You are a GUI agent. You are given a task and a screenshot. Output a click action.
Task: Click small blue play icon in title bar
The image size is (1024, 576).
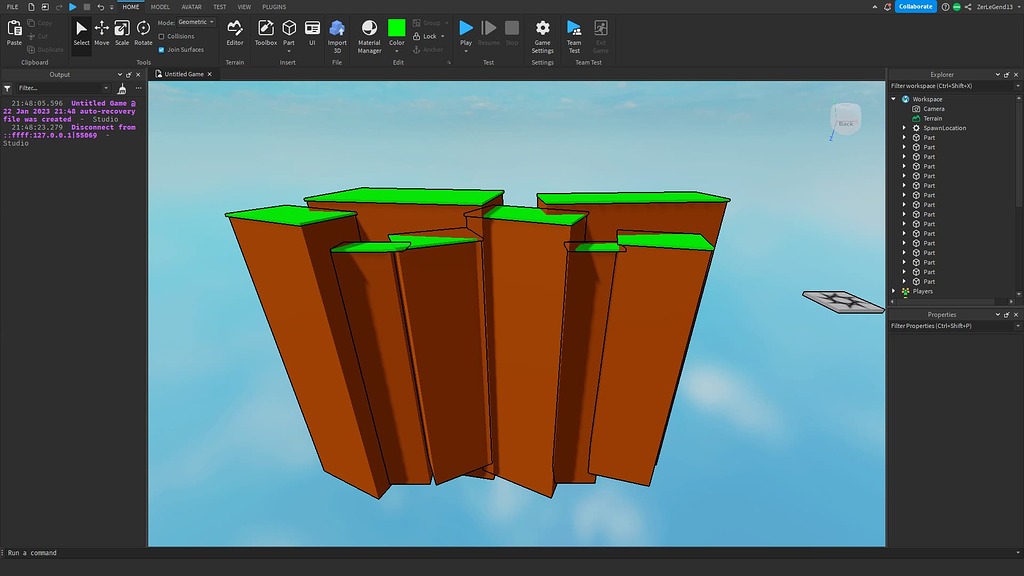[72, 7]
